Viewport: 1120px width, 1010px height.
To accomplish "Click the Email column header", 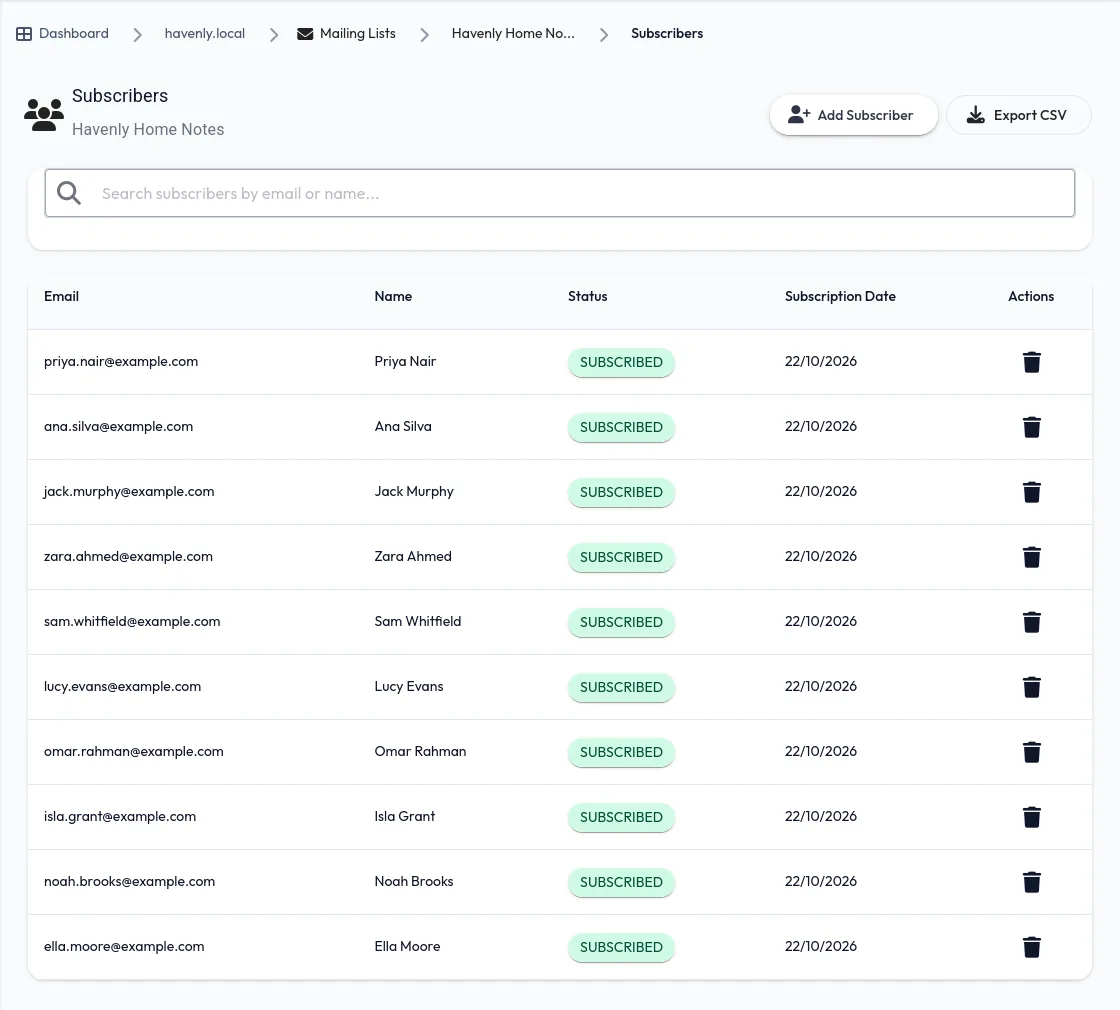I will pos(61,296).
